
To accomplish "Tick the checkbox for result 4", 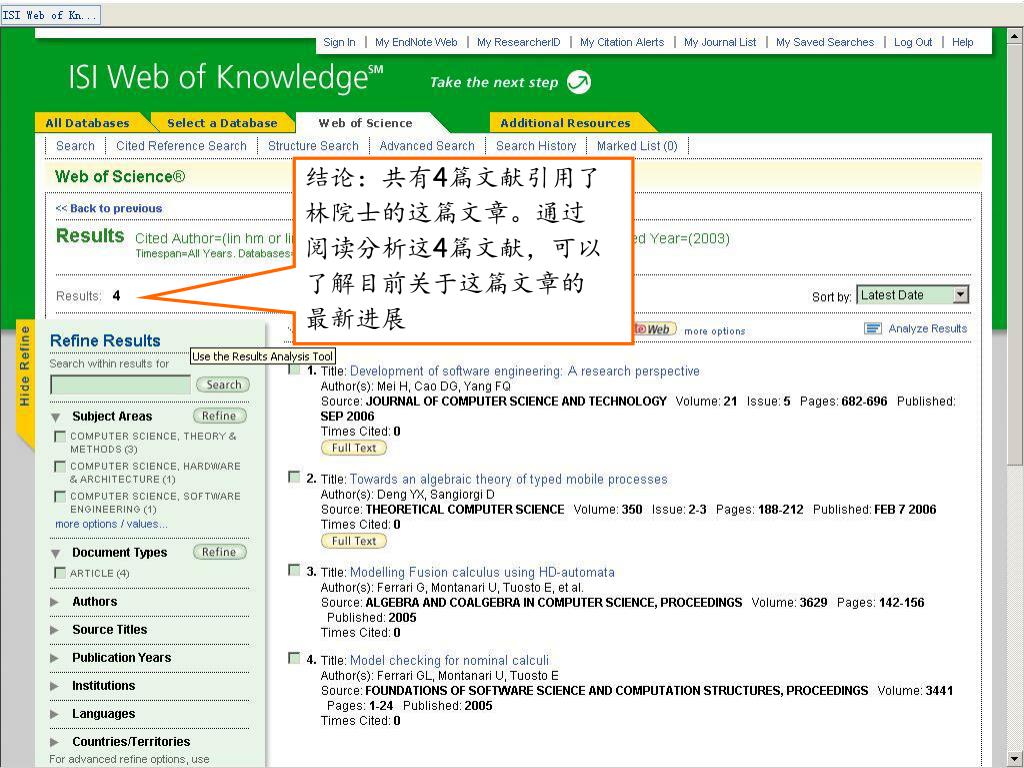I will (295, 658).
